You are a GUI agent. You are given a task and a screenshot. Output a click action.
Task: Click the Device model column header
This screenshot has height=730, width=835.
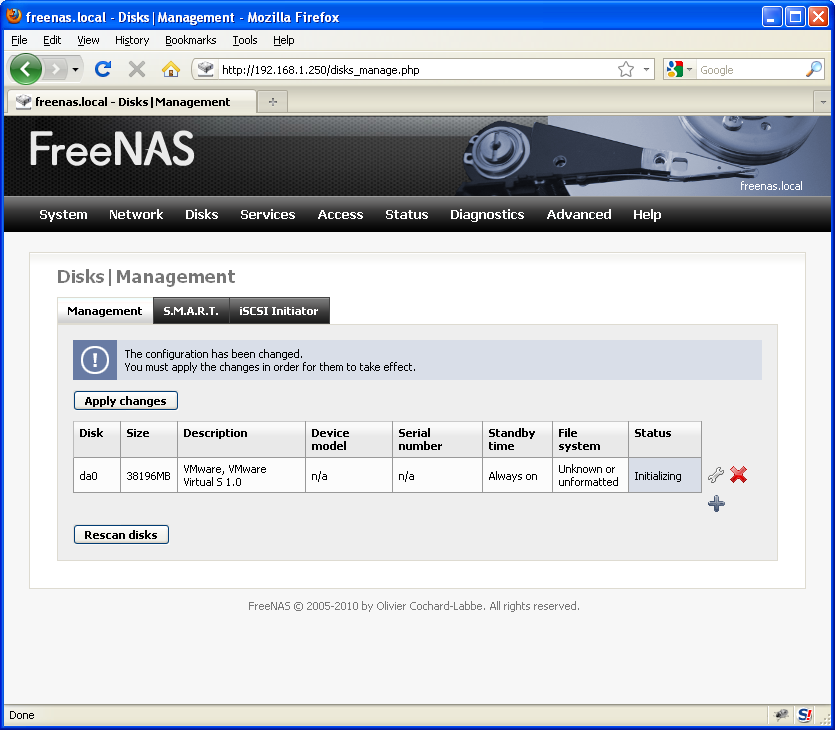click(349, 439)
